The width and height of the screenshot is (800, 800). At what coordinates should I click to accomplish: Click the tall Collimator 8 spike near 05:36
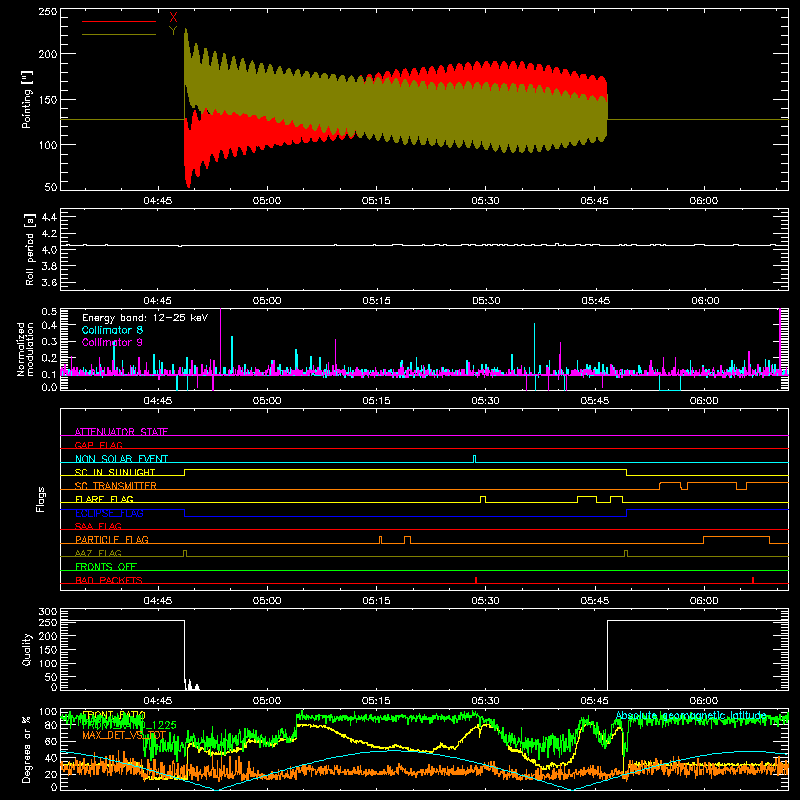pos(535,349)
